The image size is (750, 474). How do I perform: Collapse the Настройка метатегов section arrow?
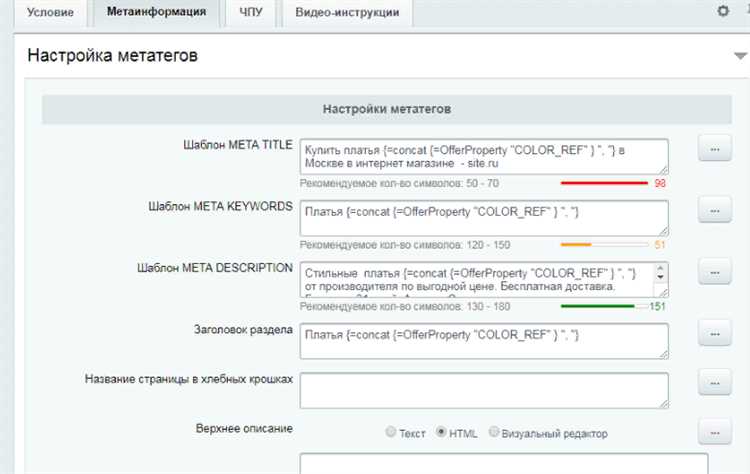pos(740,56)
